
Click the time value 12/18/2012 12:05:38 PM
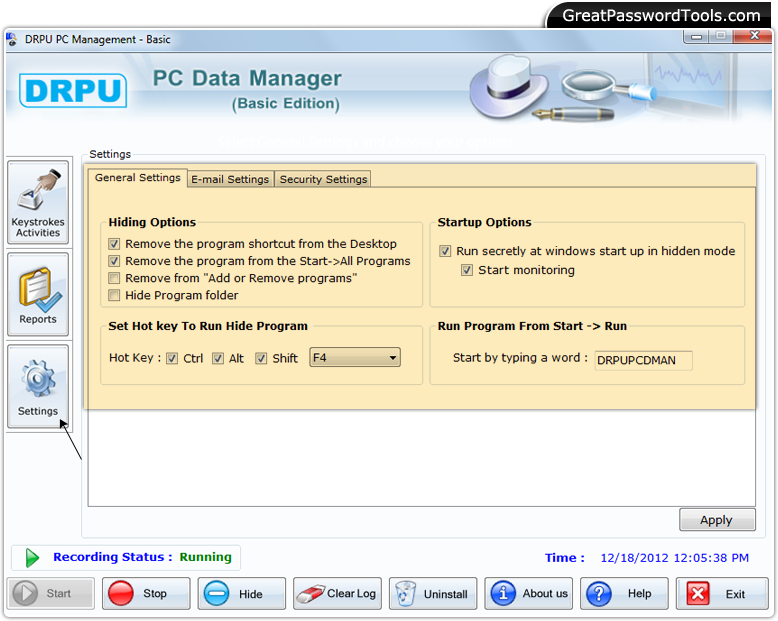(675, 558)
